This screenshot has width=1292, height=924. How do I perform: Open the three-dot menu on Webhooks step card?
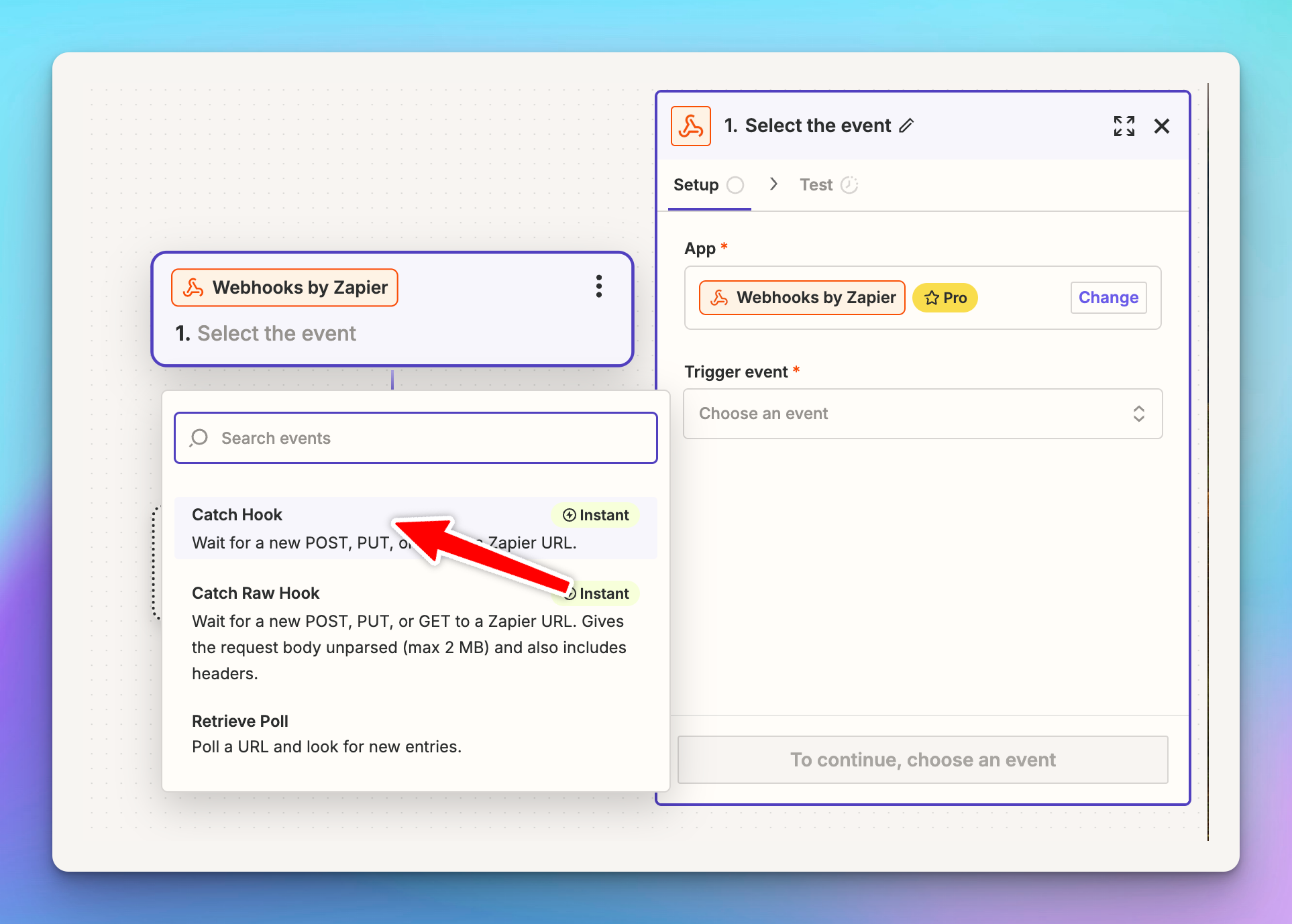tap(599, 286)
